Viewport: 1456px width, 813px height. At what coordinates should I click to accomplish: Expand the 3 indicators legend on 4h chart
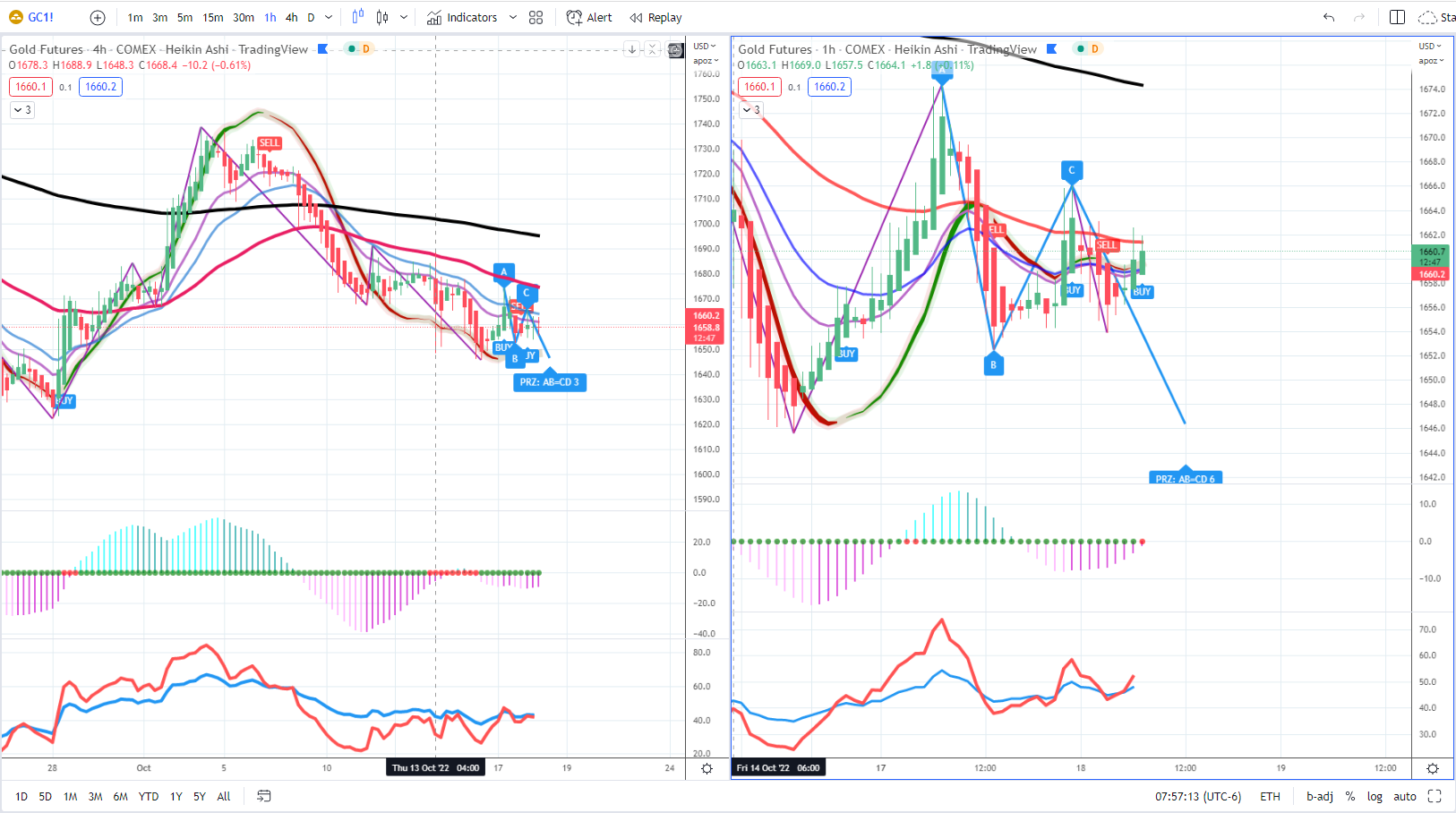(21, 110)
